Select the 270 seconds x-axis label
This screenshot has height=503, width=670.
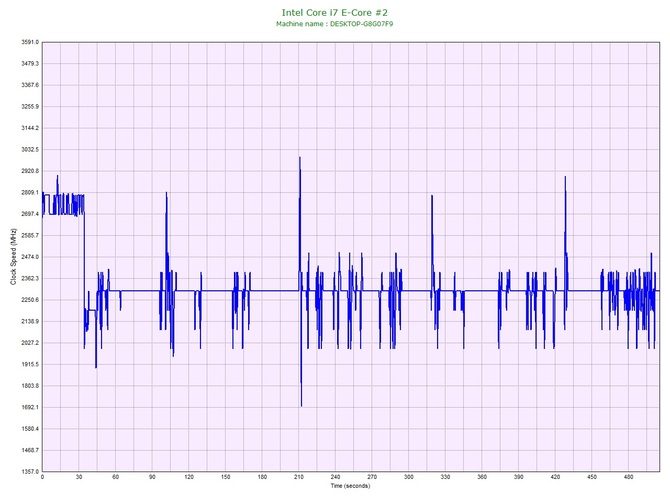coord(372,477)
